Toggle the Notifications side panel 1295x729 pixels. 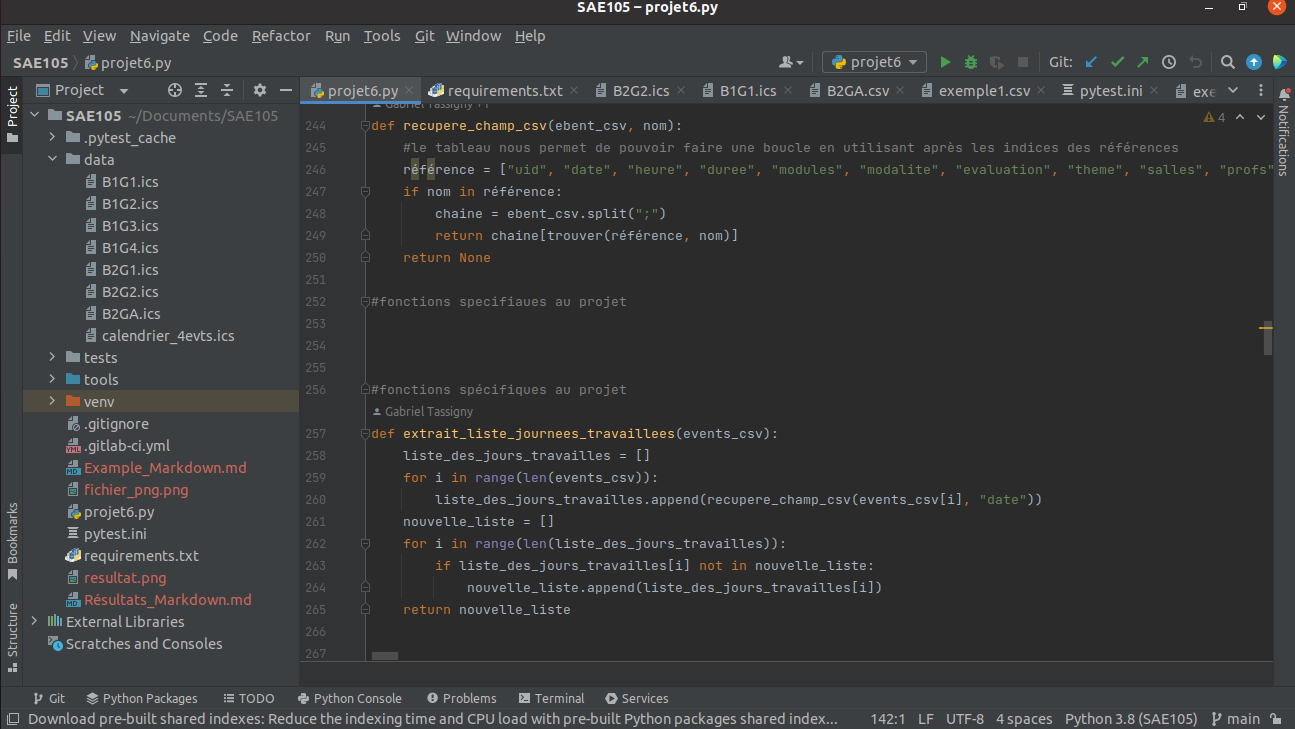(1284, 131)
